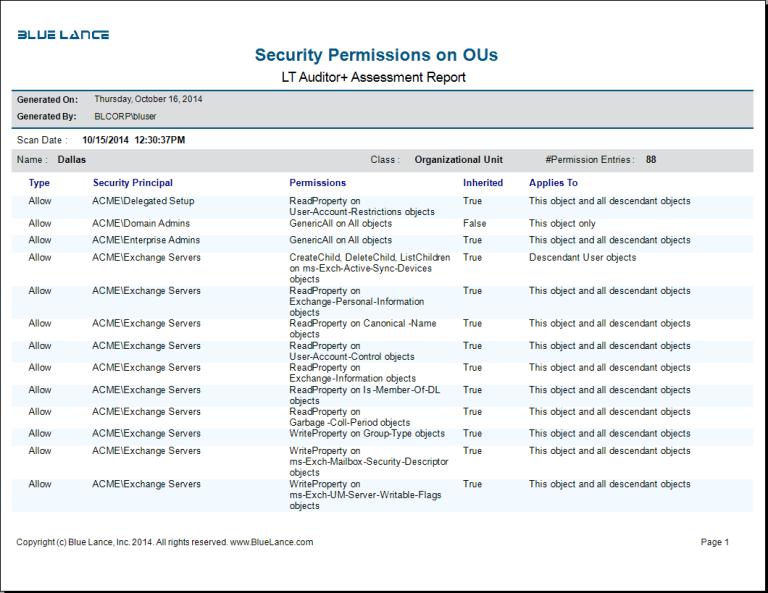Click the Applies To column header
768x593 pixels.
point(553,183)
